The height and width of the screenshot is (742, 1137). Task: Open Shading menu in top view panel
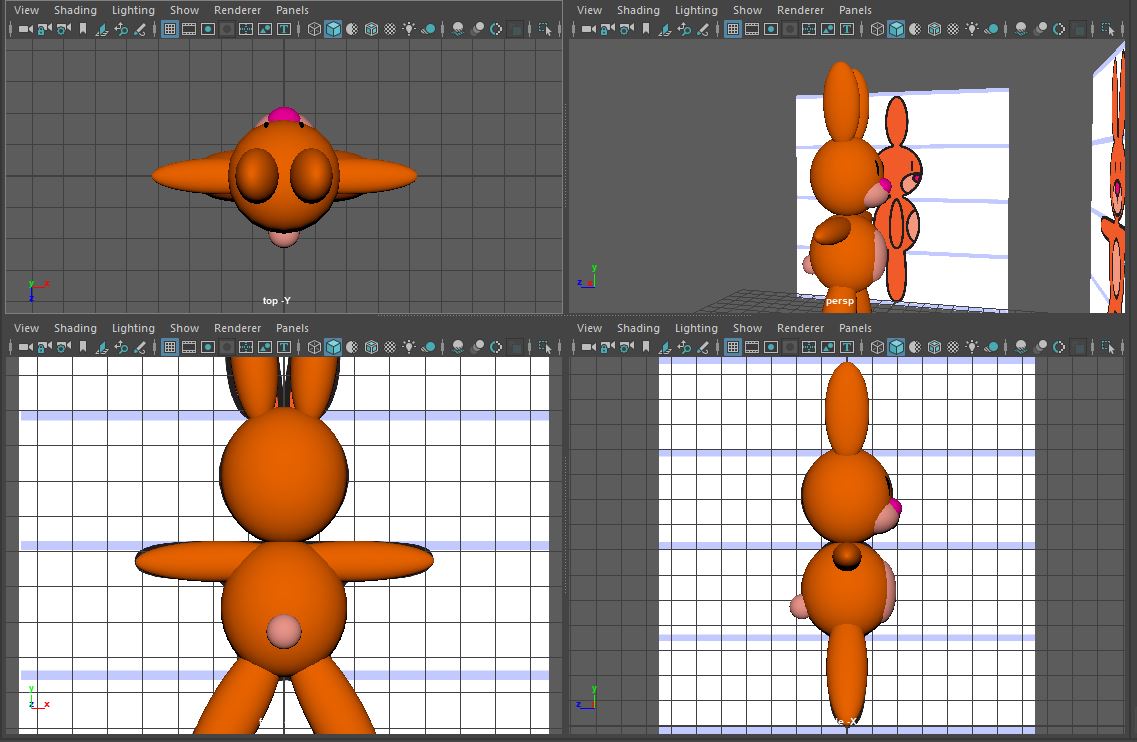pos(75,10)
